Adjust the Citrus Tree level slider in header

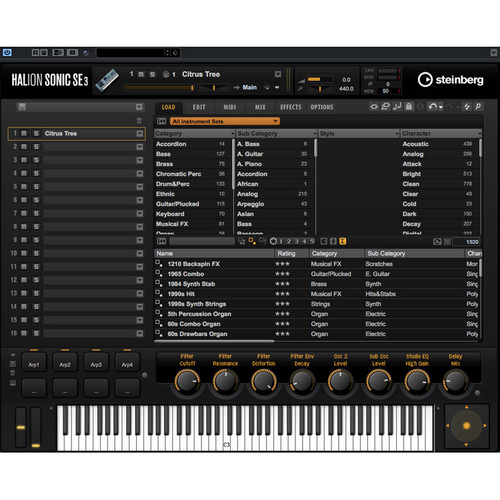(x=159, y=88)
